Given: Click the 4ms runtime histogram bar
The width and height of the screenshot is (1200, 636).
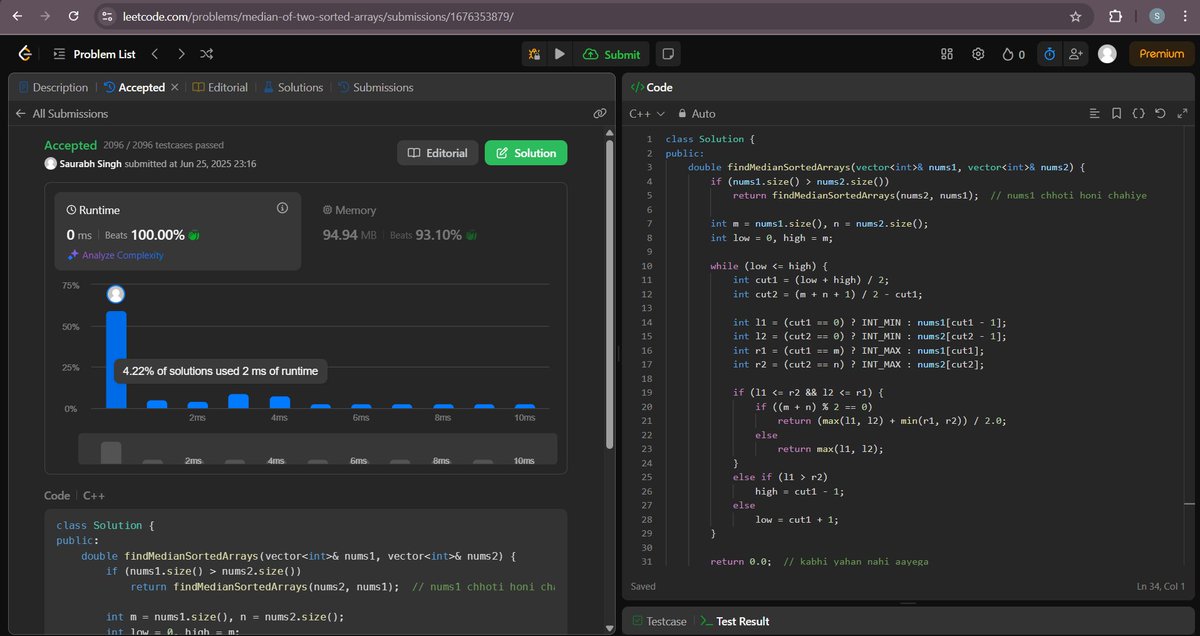Looking at the screenshot, I should [280, 402].
